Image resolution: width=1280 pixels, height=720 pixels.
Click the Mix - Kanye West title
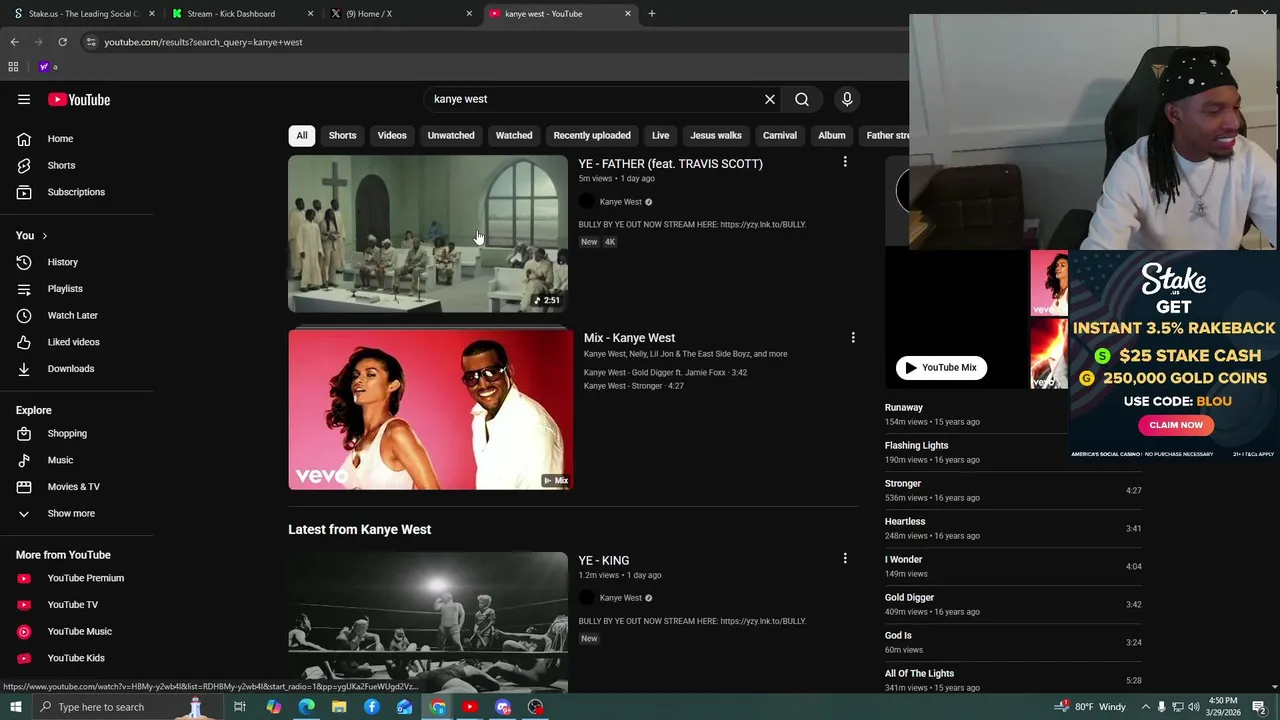click(x=629, y=338)
